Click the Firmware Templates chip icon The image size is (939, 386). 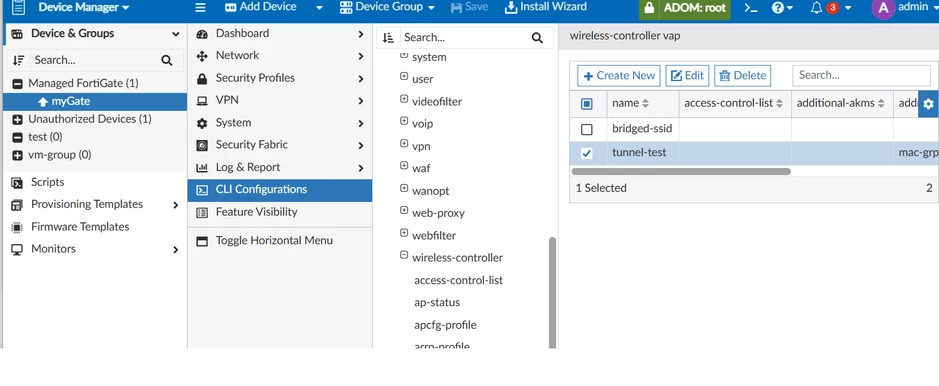[17, 227]
